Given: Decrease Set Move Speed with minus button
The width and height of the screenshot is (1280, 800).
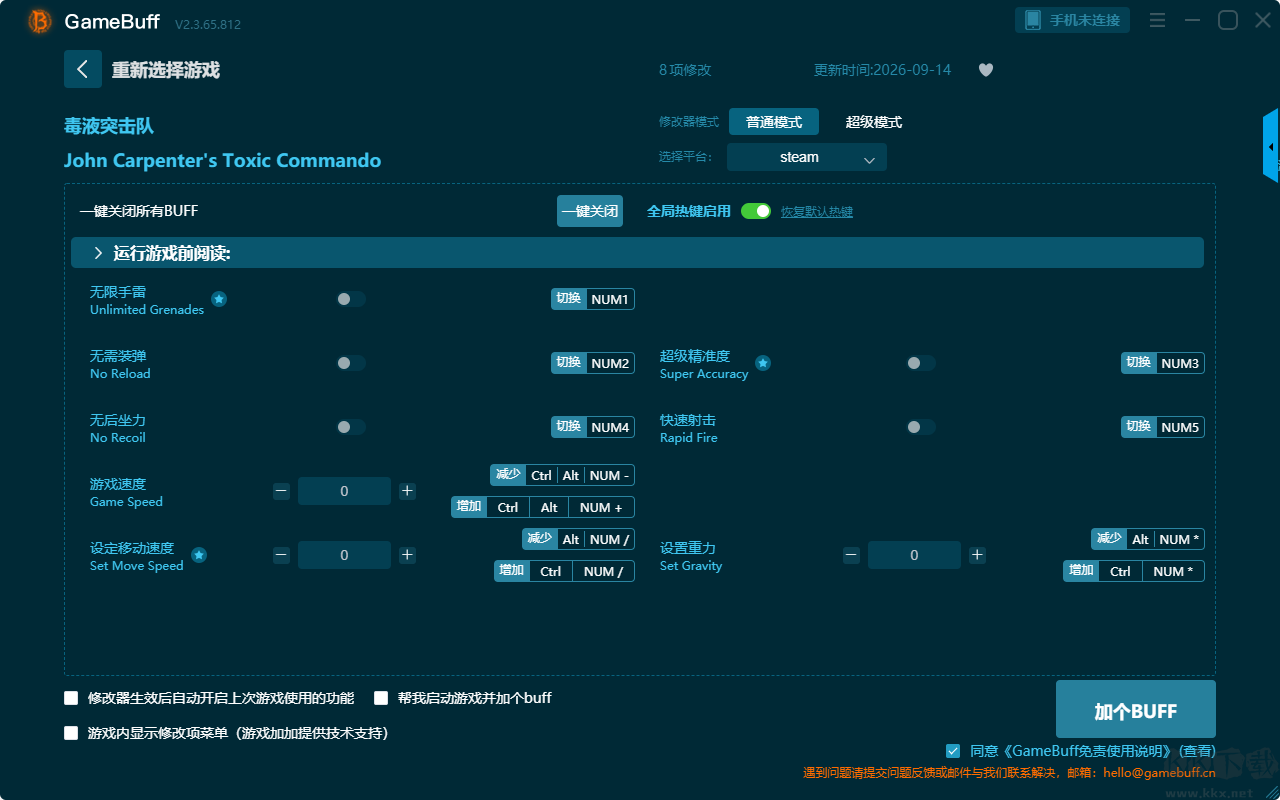Looking at the screenshot, I should click(x=281, y=555).
